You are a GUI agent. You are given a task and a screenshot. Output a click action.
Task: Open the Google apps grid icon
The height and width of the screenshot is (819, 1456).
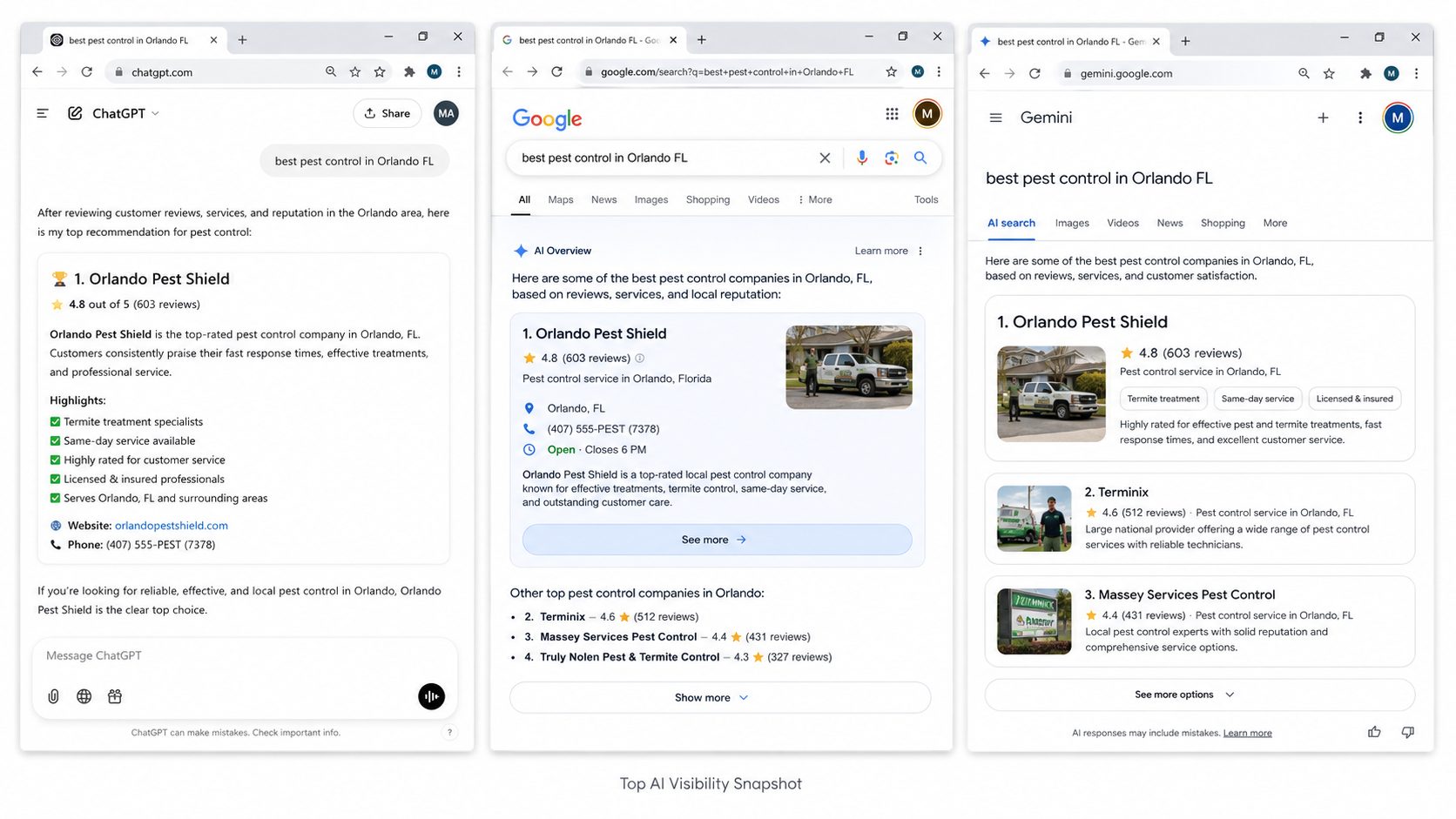coord(892,114)
